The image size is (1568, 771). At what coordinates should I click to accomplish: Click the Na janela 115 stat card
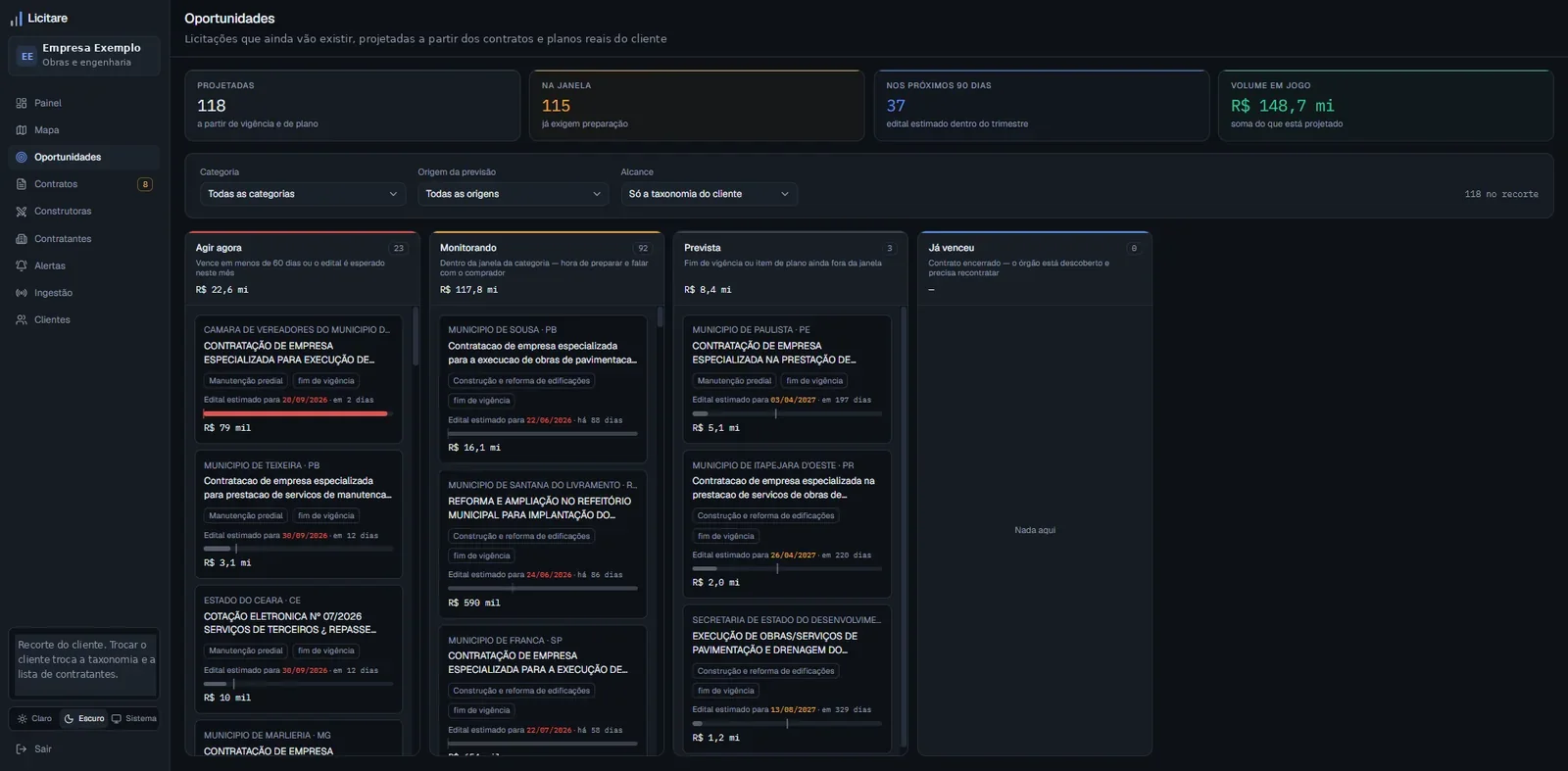pyautogui.click(x=697, y=105)
